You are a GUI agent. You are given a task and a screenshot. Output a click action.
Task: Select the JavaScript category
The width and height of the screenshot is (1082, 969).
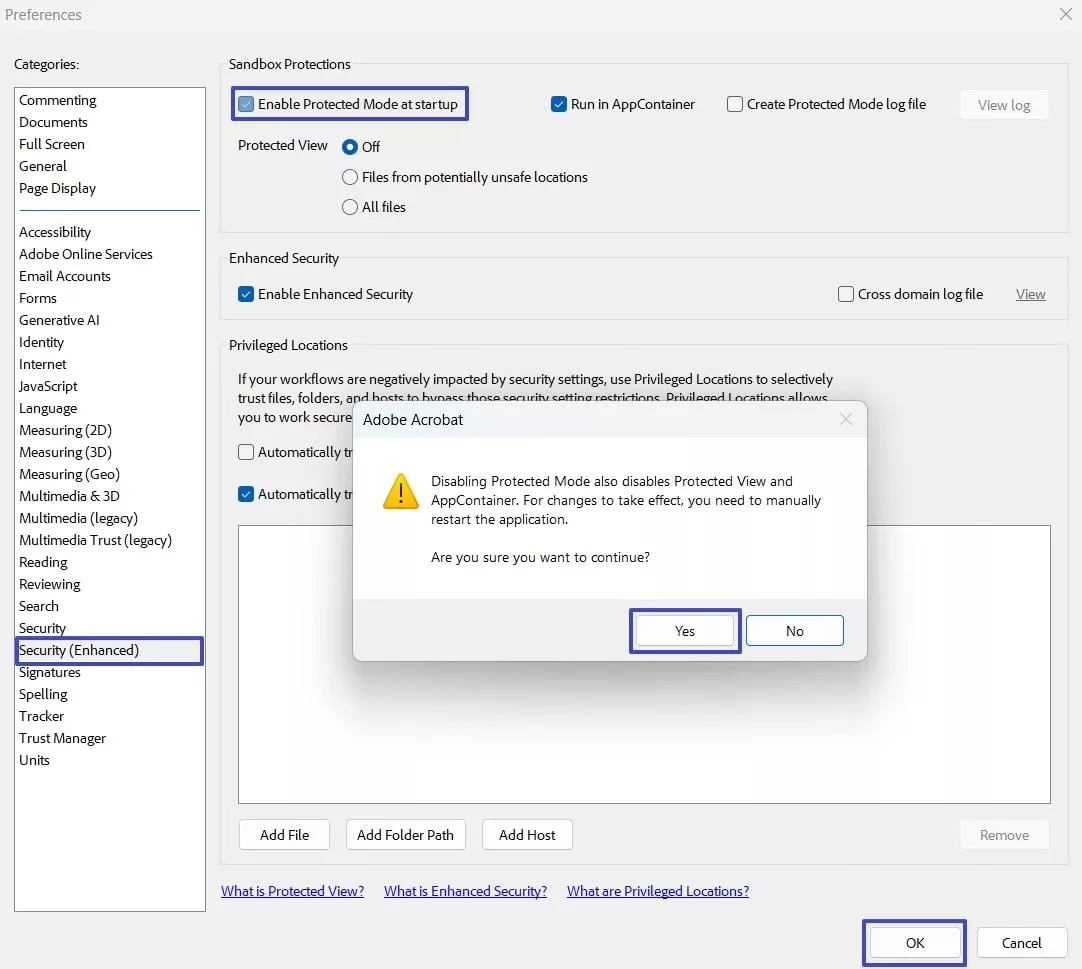point(47,386)
